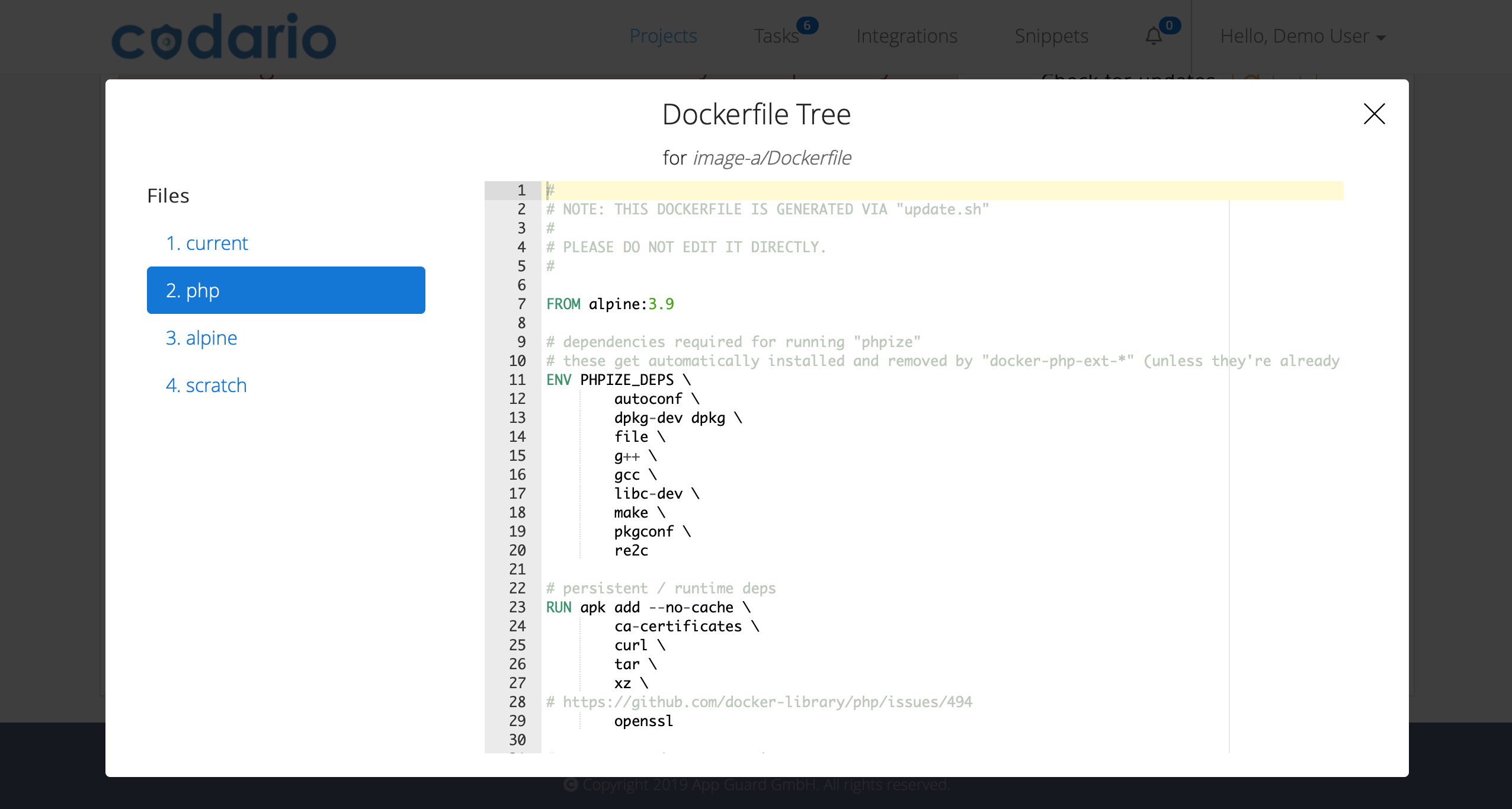Show the '3. alpine' Dockerfile
The width and height of the screenshot is (1512, 809).
point(201,338)
